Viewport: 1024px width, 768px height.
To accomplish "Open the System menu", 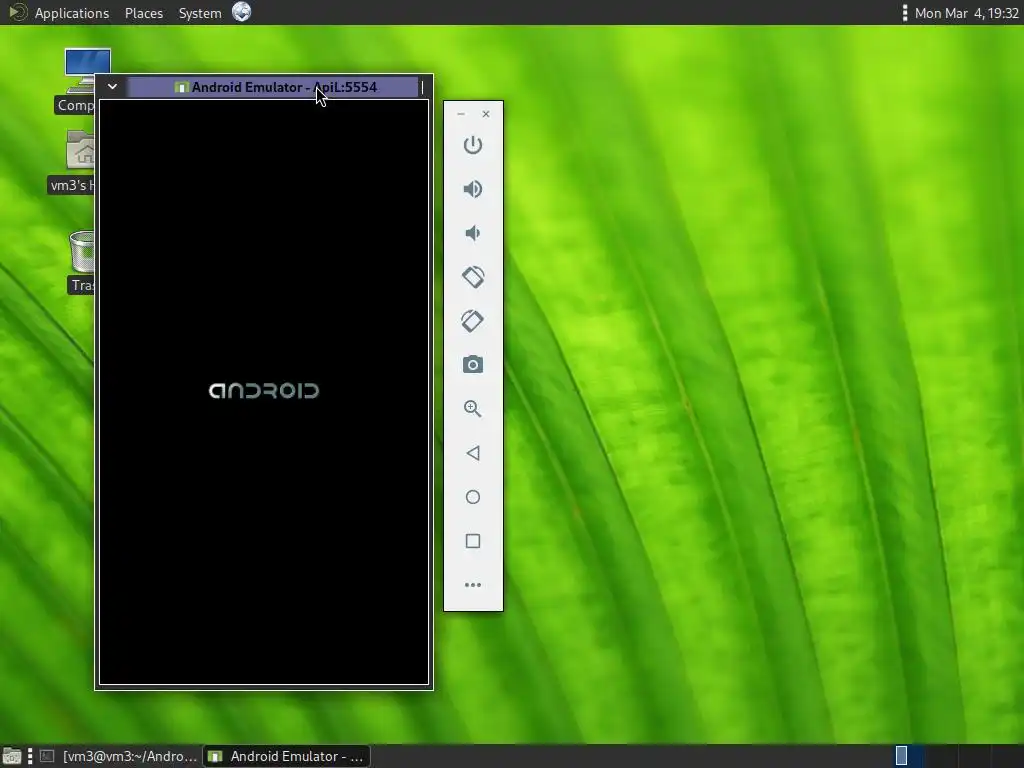I will coord(200,13).
